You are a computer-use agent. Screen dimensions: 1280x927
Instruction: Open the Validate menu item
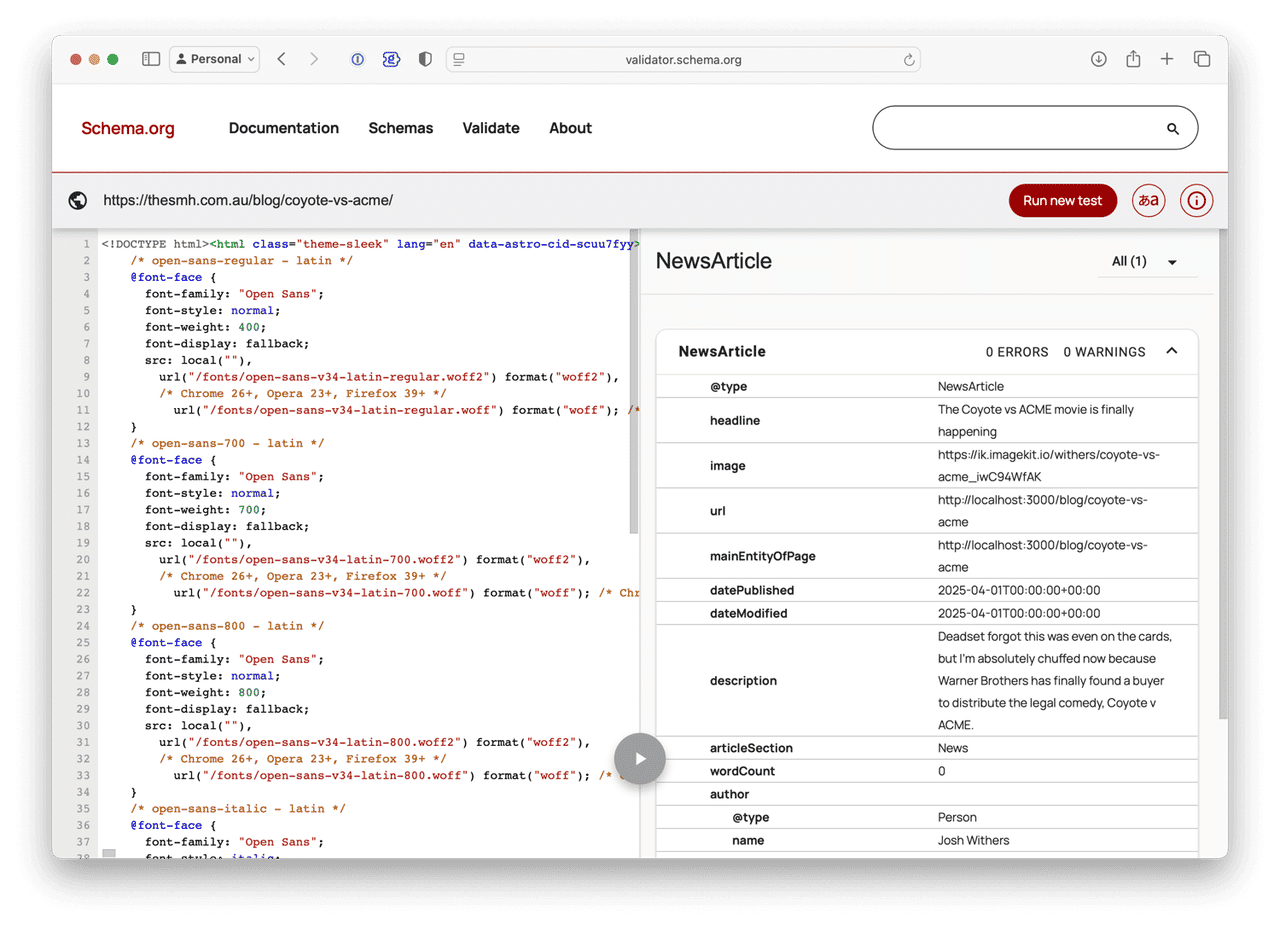click(x=491, y=128)
